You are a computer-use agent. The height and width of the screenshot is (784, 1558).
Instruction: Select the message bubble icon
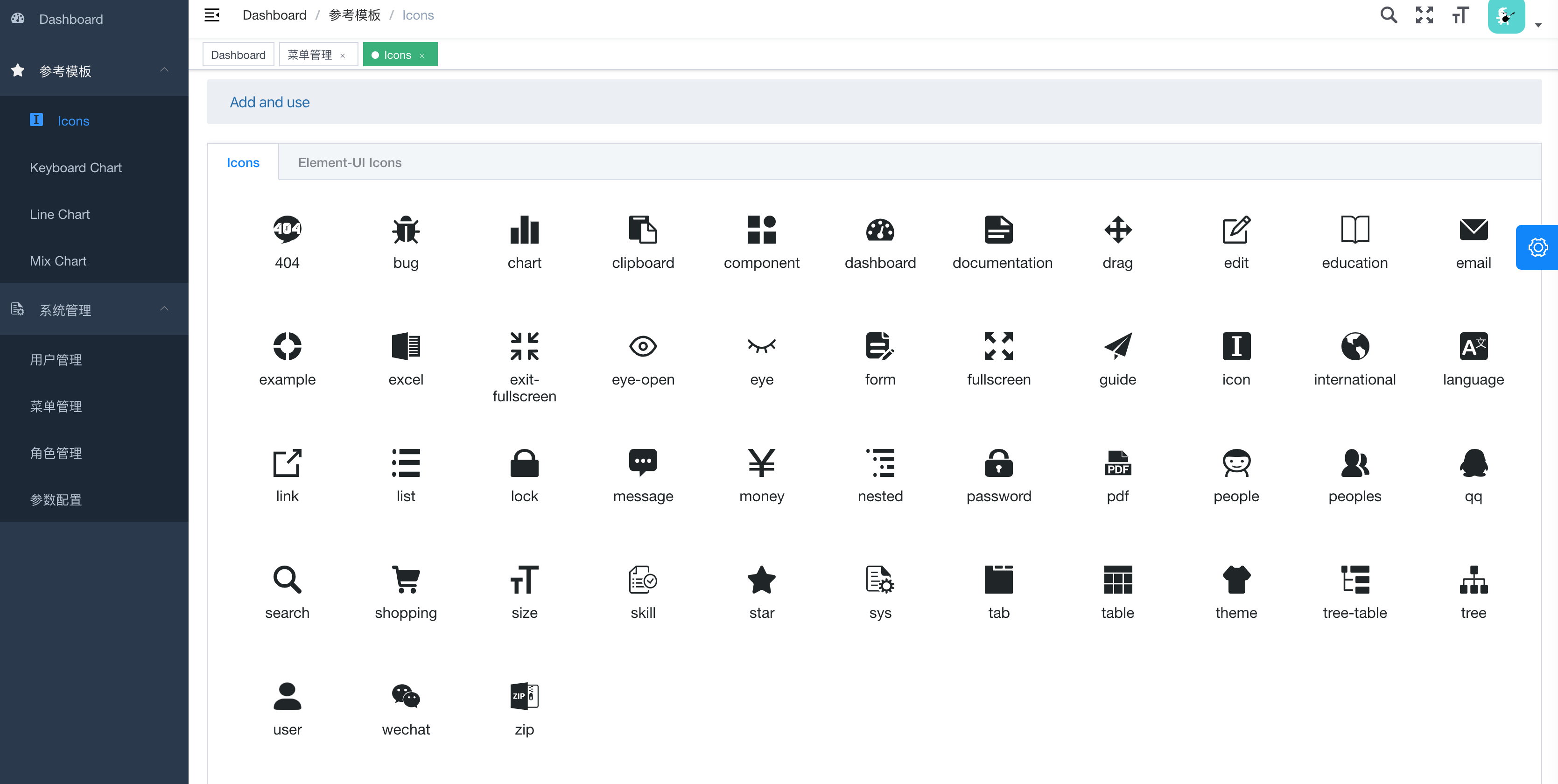[643, 463]
